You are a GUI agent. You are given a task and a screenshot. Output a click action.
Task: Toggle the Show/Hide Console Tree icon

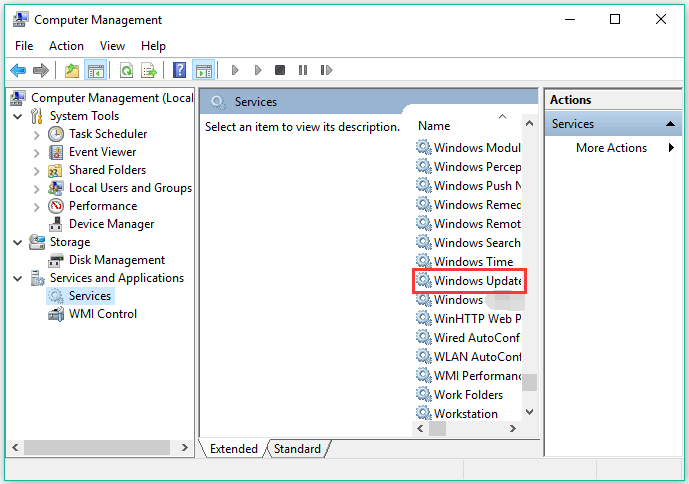95,70
